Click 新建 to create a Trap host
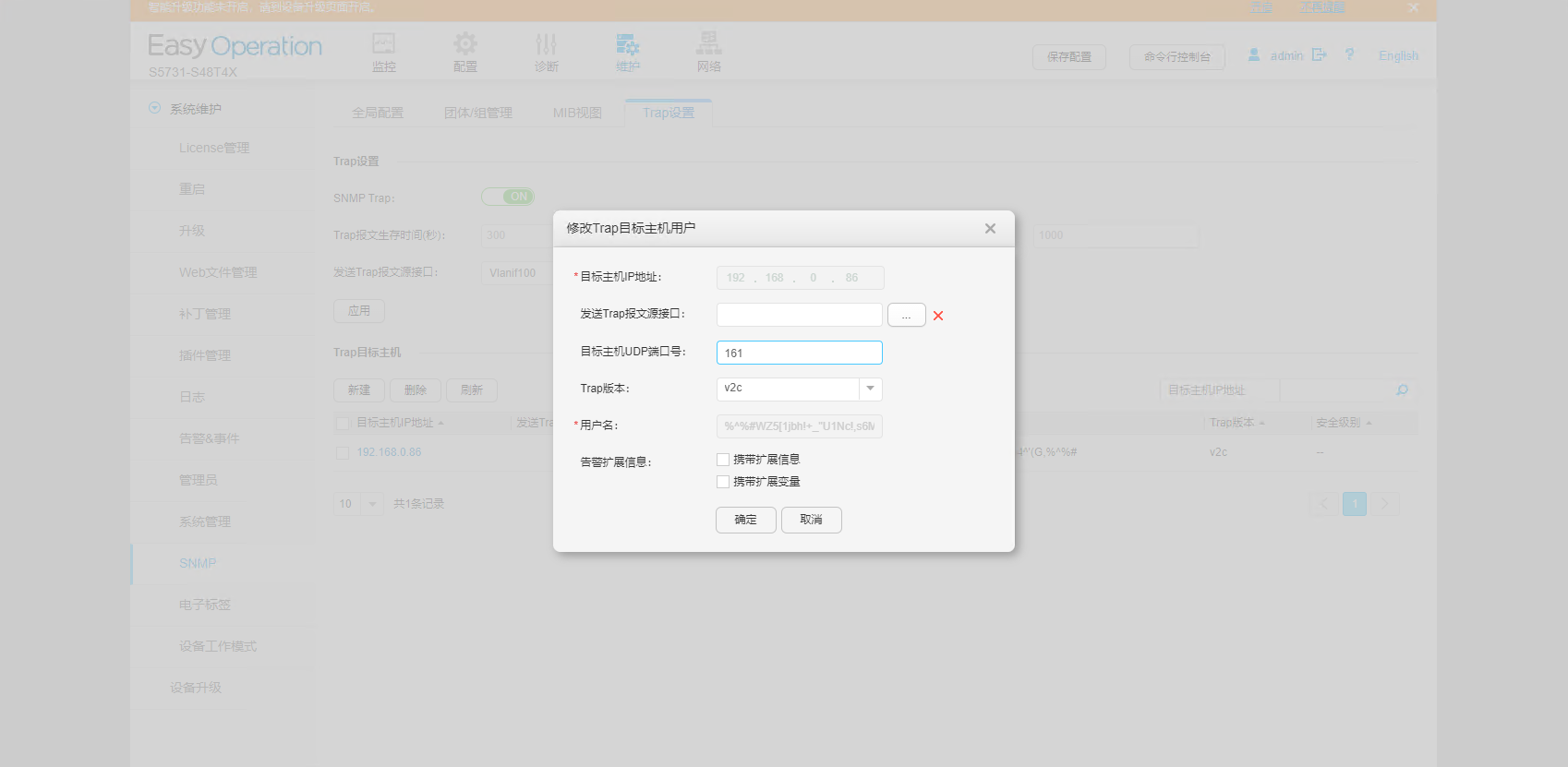1568x767 pixels. [x=359, y=390]
